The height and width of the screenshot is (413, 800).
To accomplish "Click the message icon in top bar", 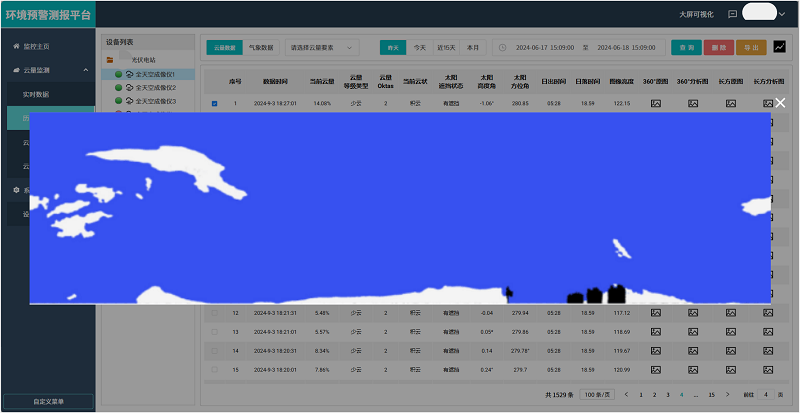I will coord(732,15).
